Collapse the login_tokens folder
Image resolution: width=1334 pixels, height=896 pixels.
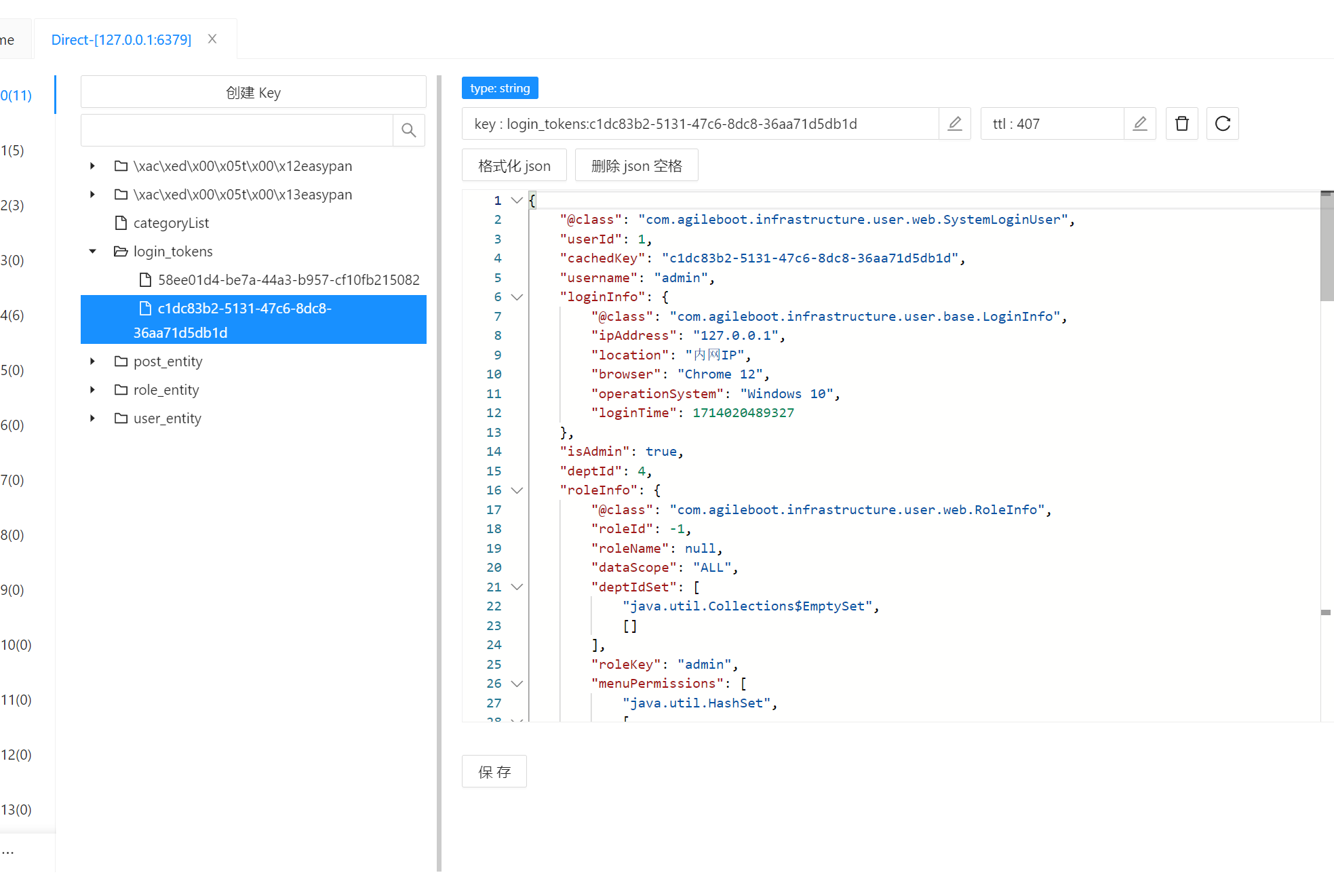[92, 251]
